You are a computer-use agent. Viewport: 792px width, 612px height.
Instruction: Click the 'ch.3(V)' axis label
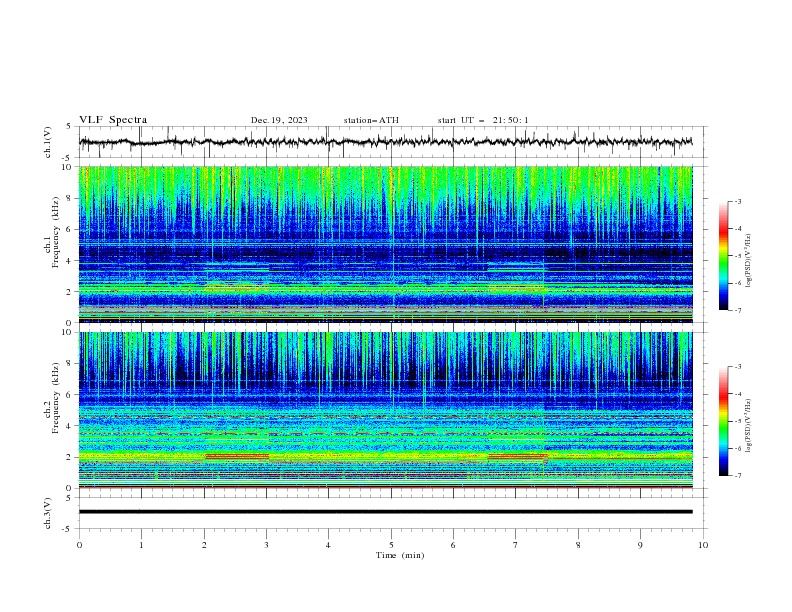[48, 513]
